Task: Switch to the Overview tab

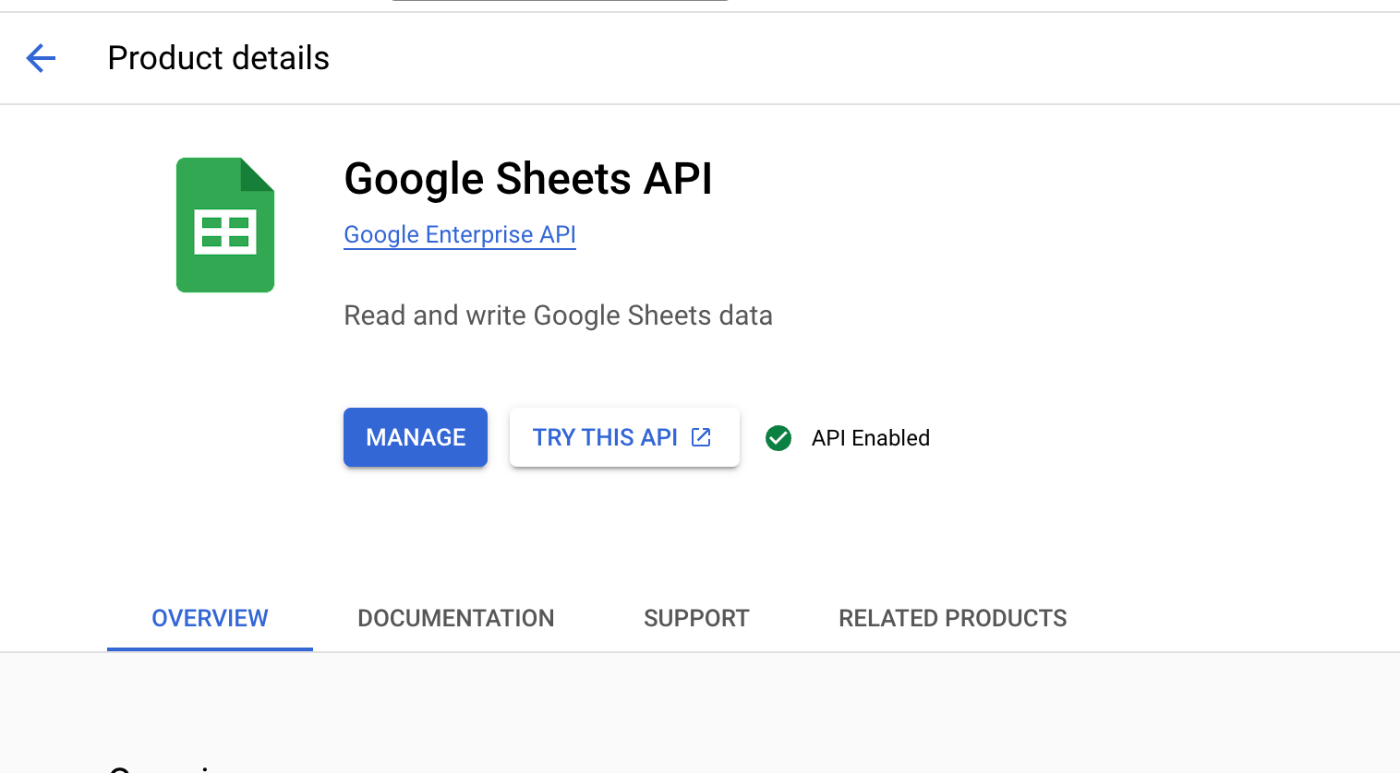Action: pos(210,618)
